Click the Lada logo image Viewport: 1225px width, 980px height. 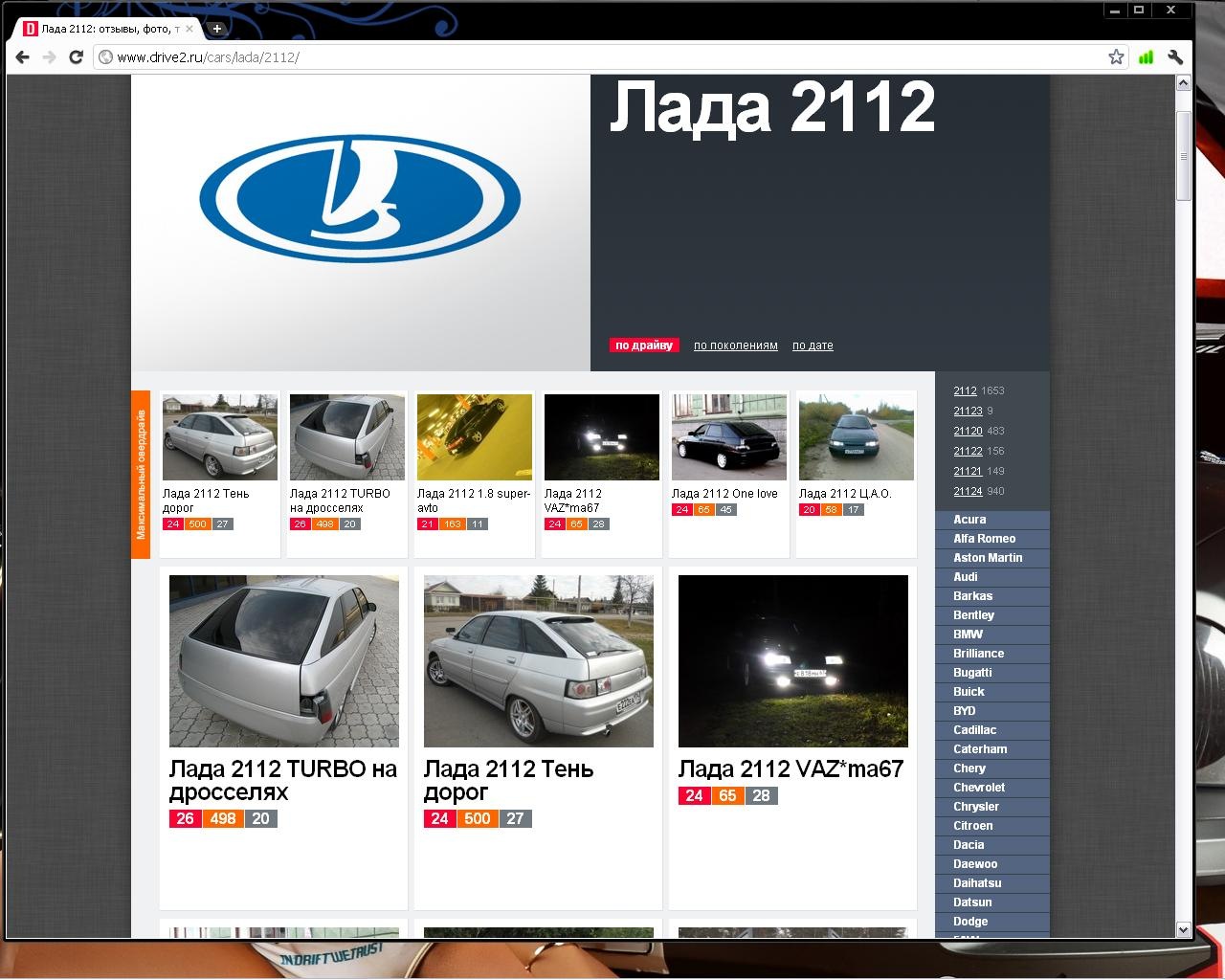[360, 199]
